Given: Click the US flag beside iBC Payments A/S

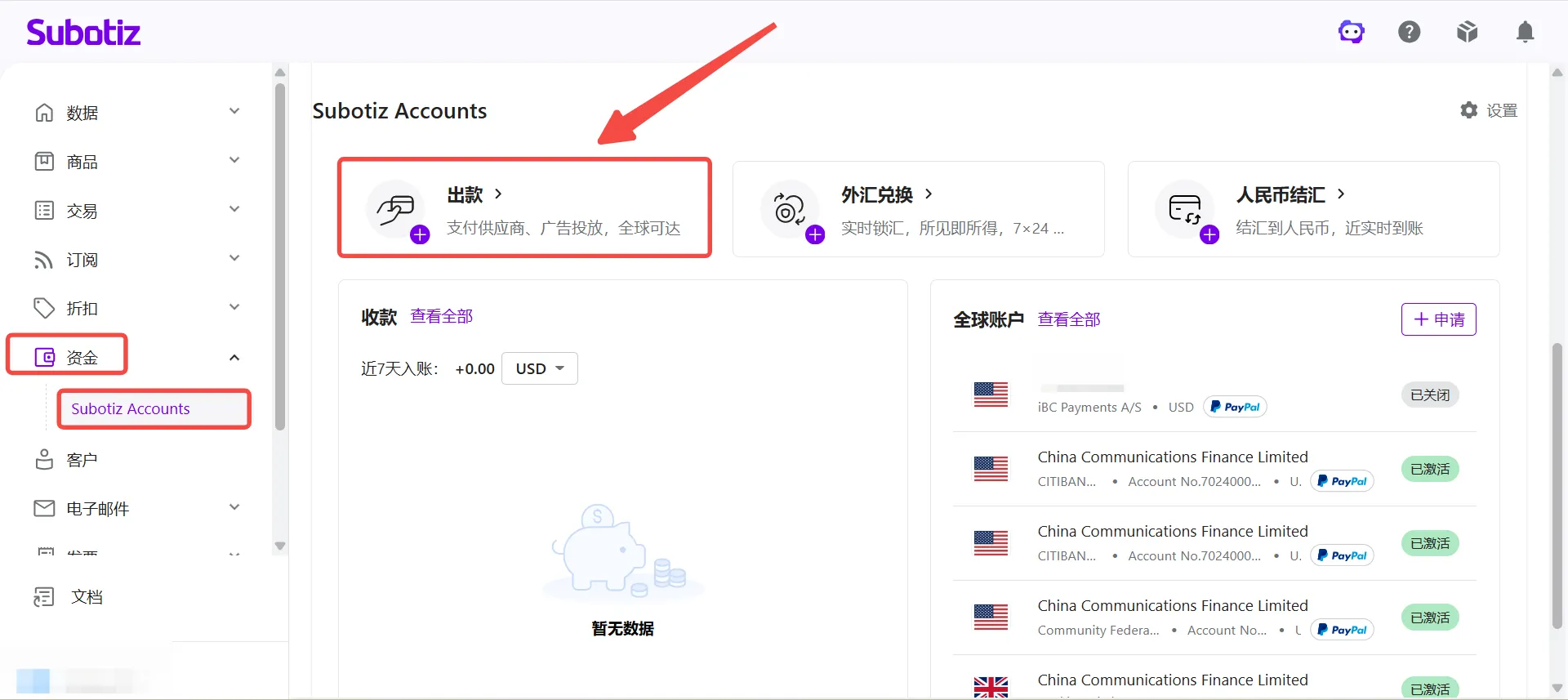Looking at the screenshot, I should [991, 395].
